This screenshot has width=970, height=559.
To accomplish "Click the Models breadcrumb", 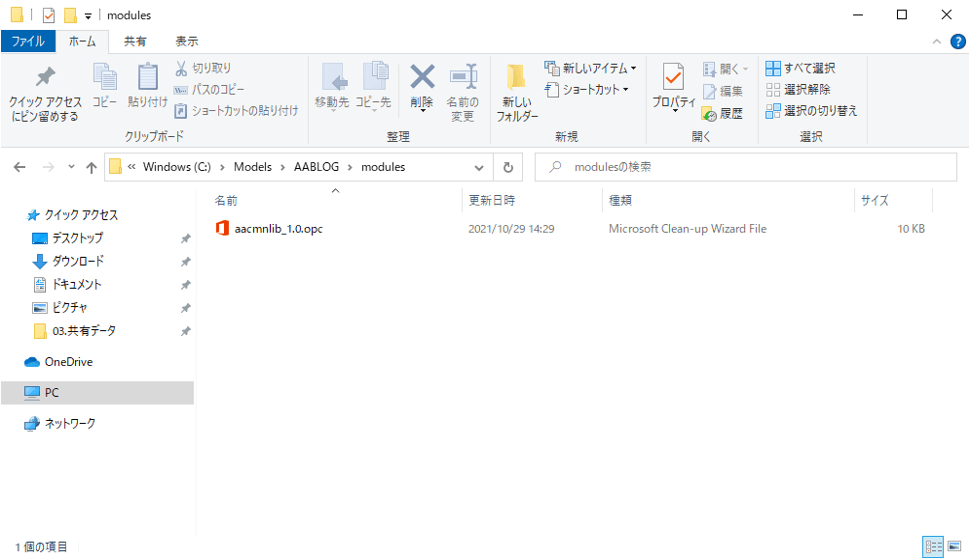I will 252,167.
